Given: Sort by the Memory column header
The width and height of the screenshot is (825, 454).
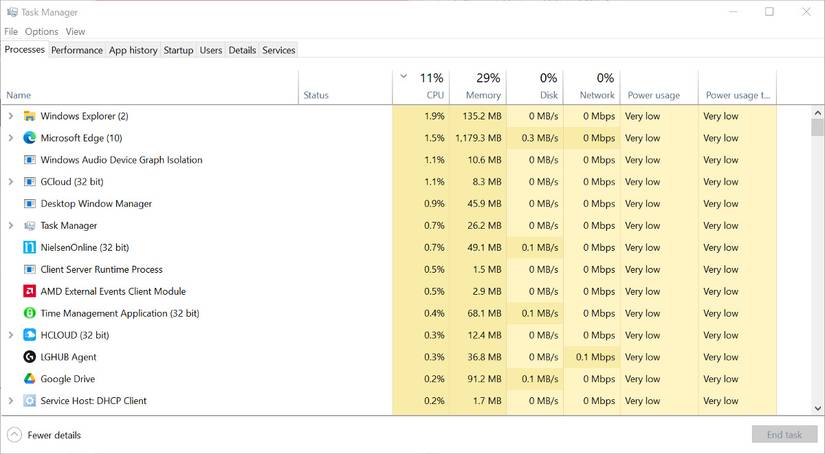Looking at the screenshot, I should coord(478,87).
